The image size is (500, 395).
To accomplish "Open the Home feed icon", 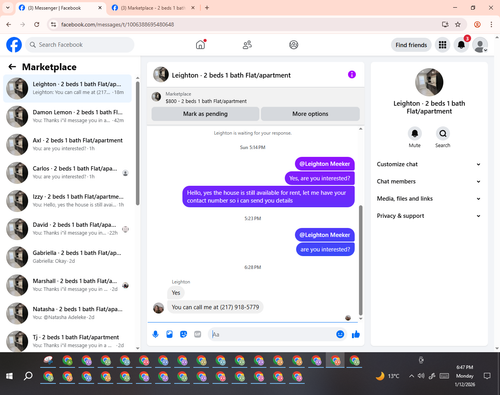I will pyautogui.click(x=200, y=45).
